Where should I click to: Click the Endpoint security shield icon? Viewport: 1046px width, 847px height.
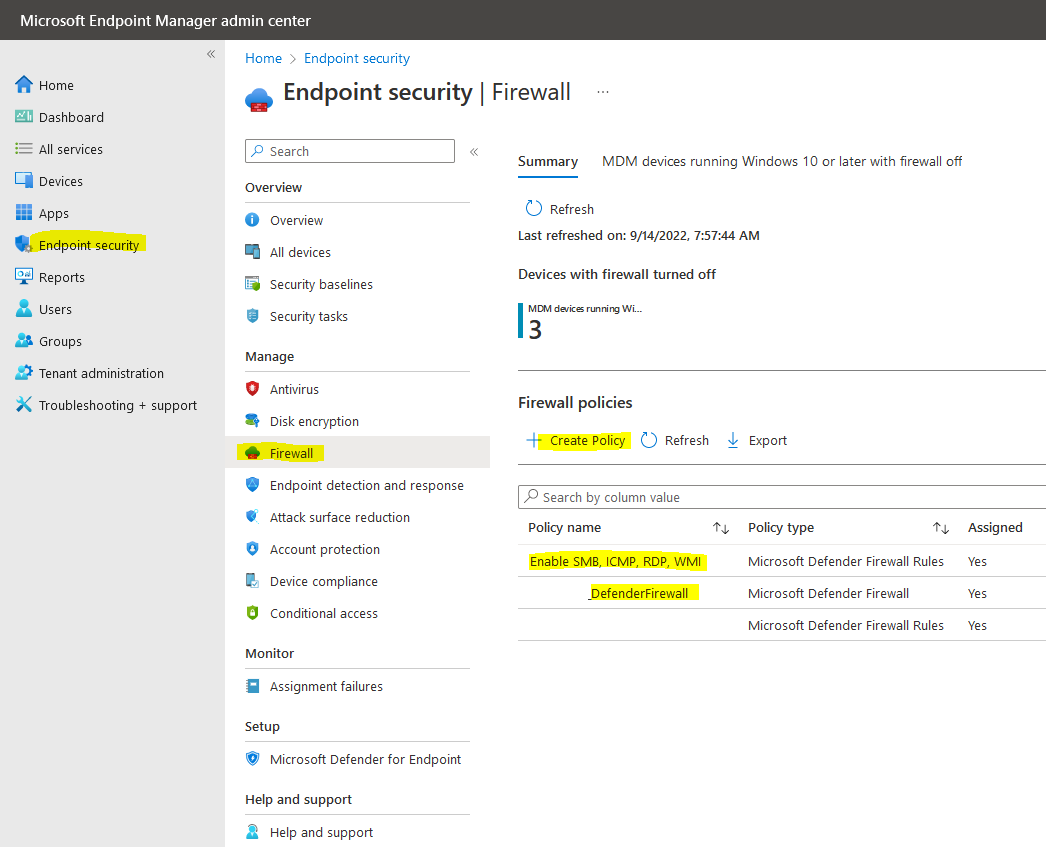(24, 245)
